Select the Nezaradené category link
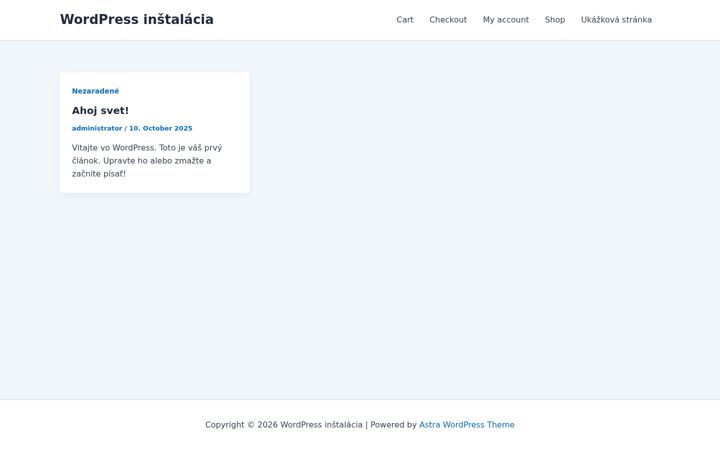The width and height of the screenshot is (720, 450). tap(95, 91)
